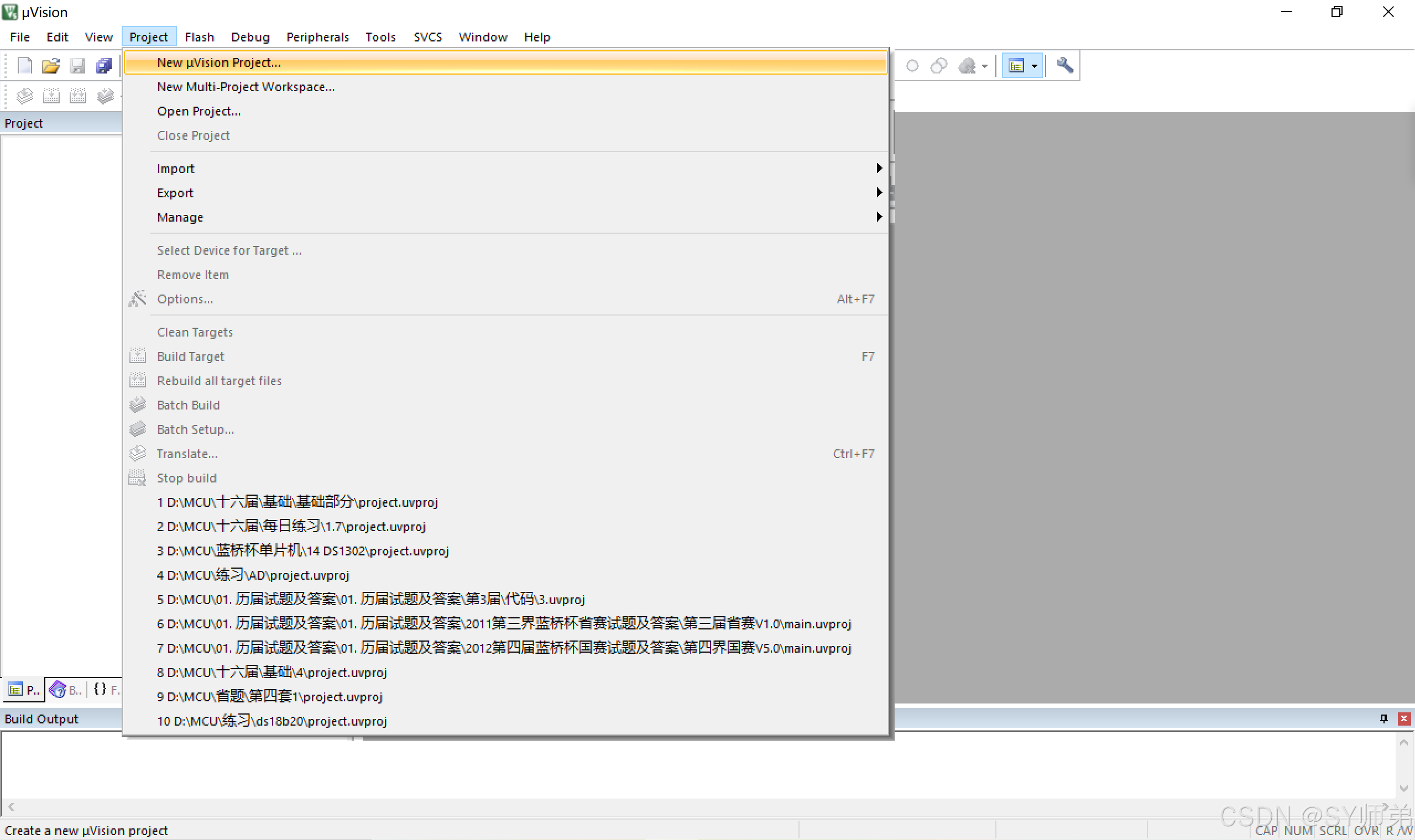The width and height of the screenshot is (1415, 840).
Task: Click the Configuration wrench icon
Action: click(x=1064, y=66)
